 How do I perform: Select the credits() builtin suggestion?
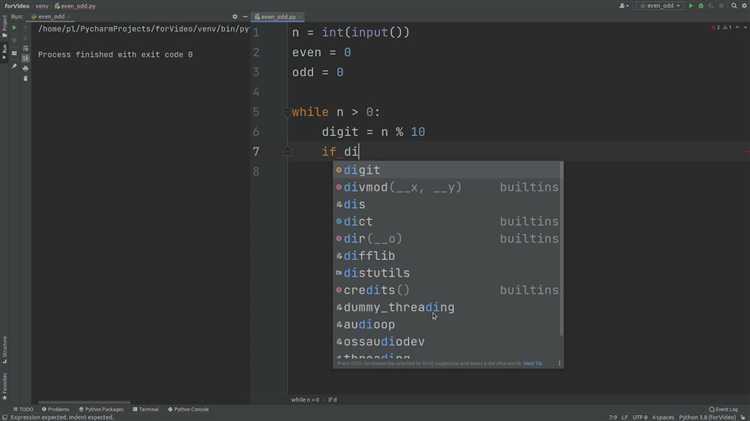tap(448, 290)
